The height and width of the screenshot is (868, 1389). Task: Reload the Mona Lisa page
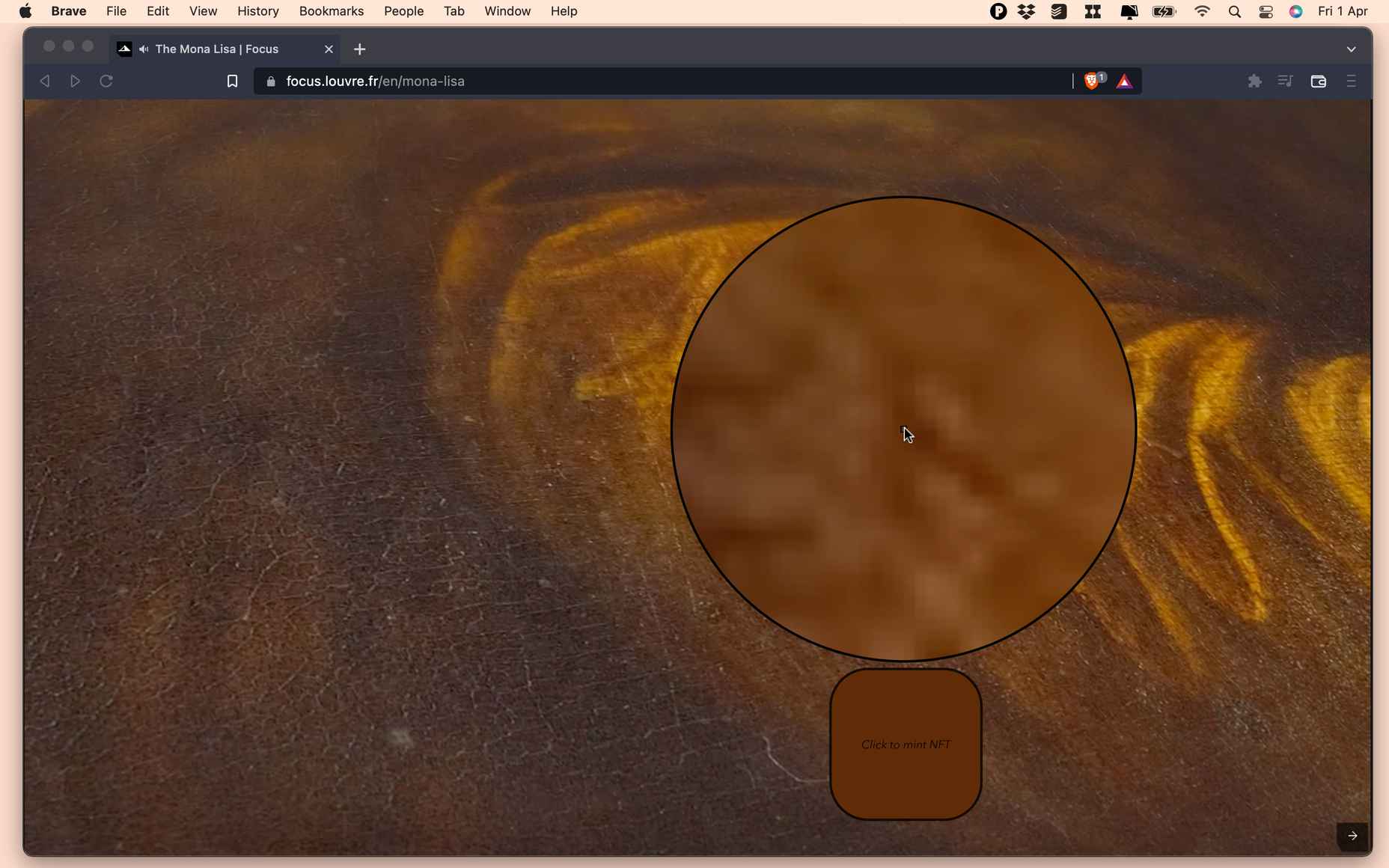coord(106,81)
